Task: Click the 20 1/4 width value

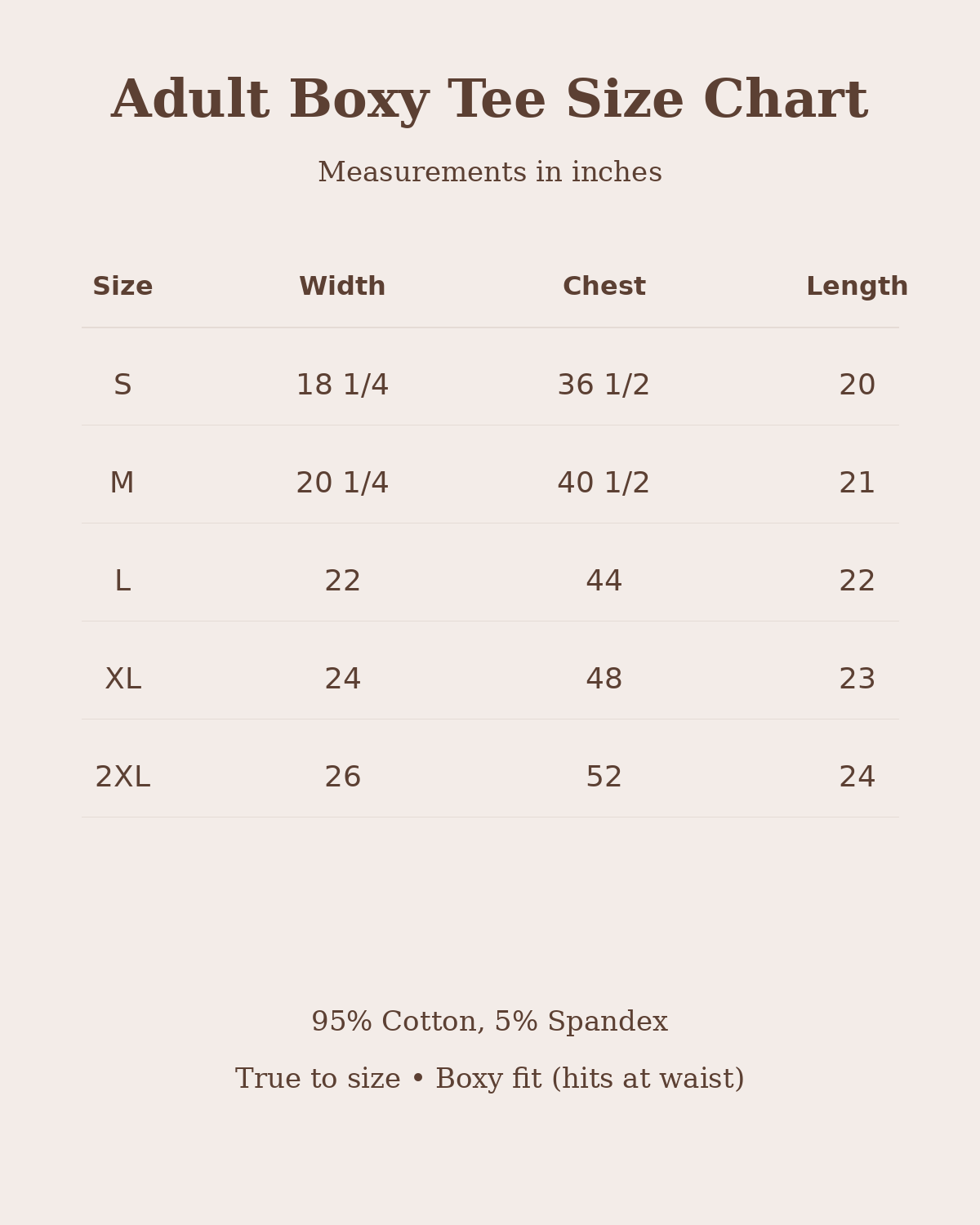Action: click(x=342, y=483)
